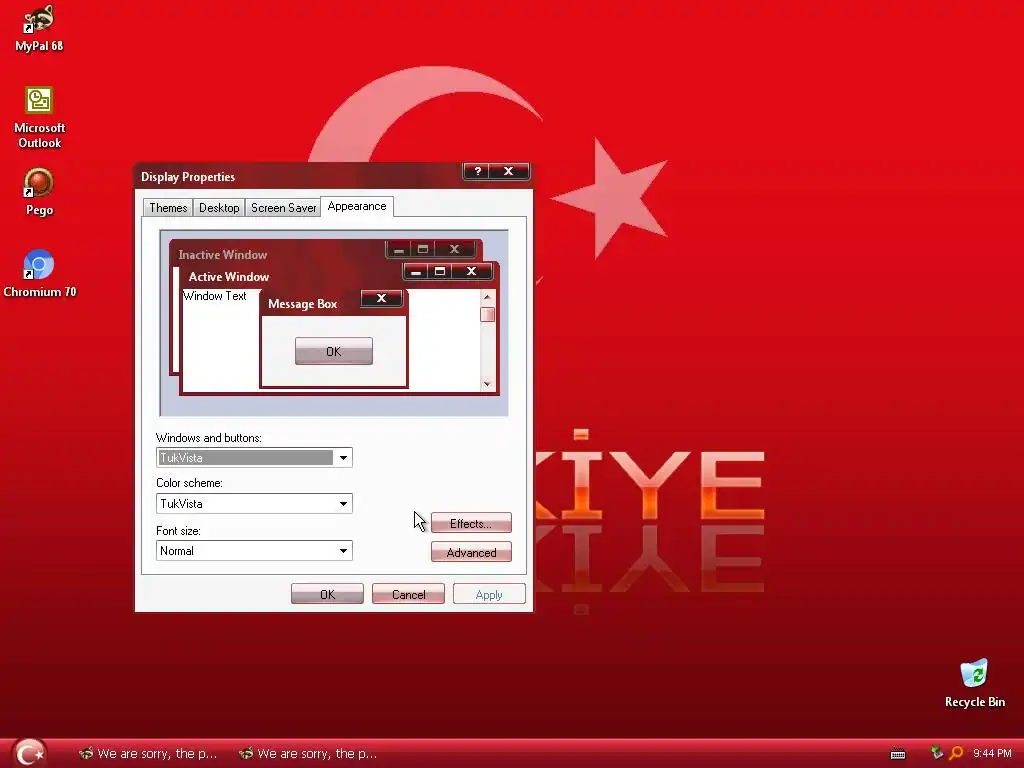Open second 'We are sorry' taskbar item

pyautogui.click(x=308, y=754)
